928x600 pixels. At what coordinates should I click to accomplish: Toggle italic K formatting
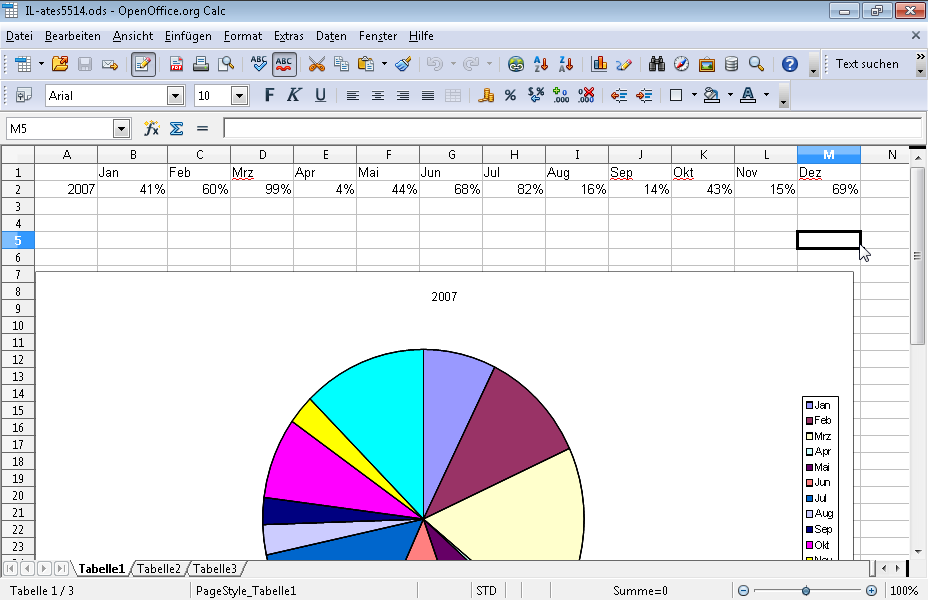pos(294,95)
